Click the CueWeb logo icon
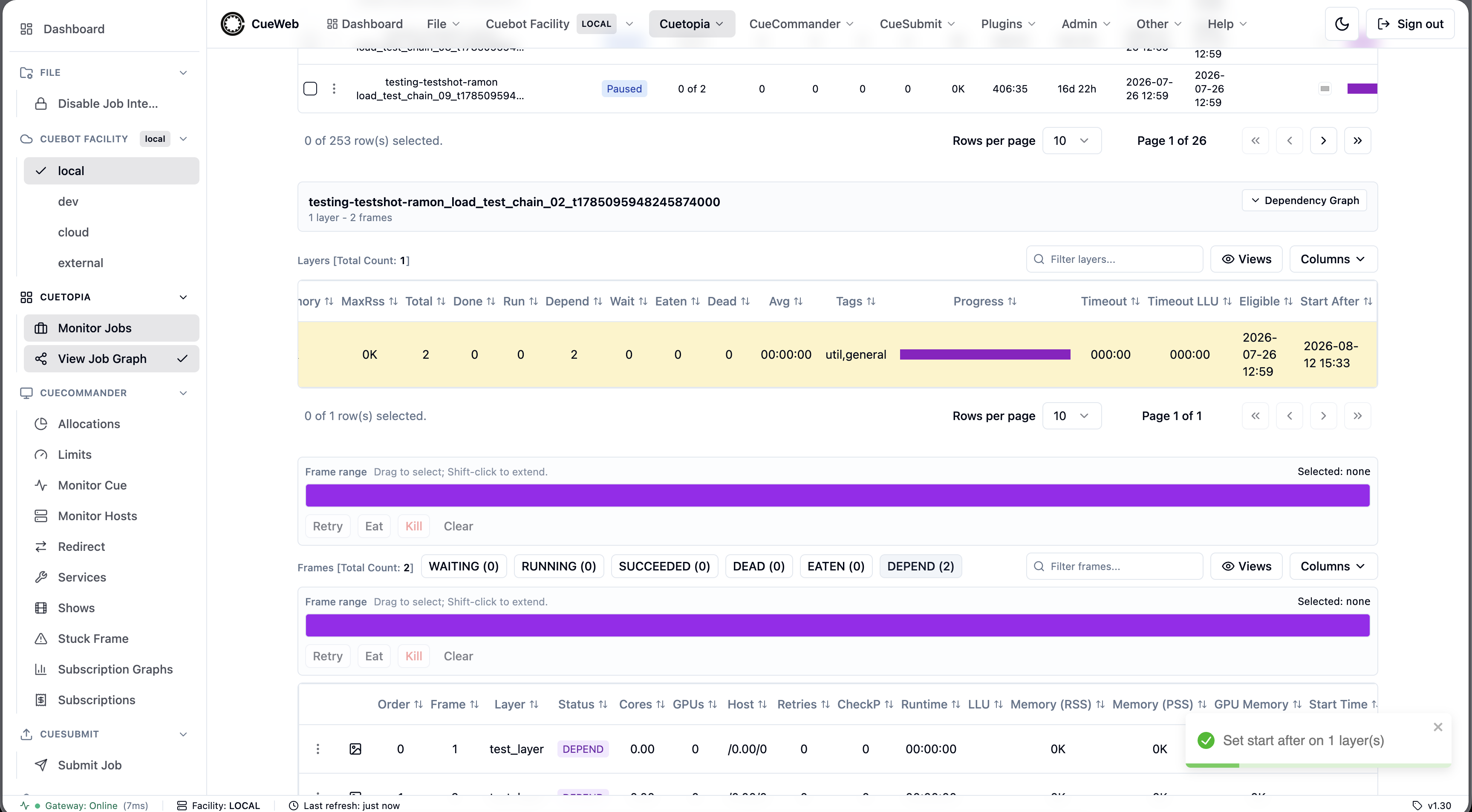 click(x=233, y=24)
